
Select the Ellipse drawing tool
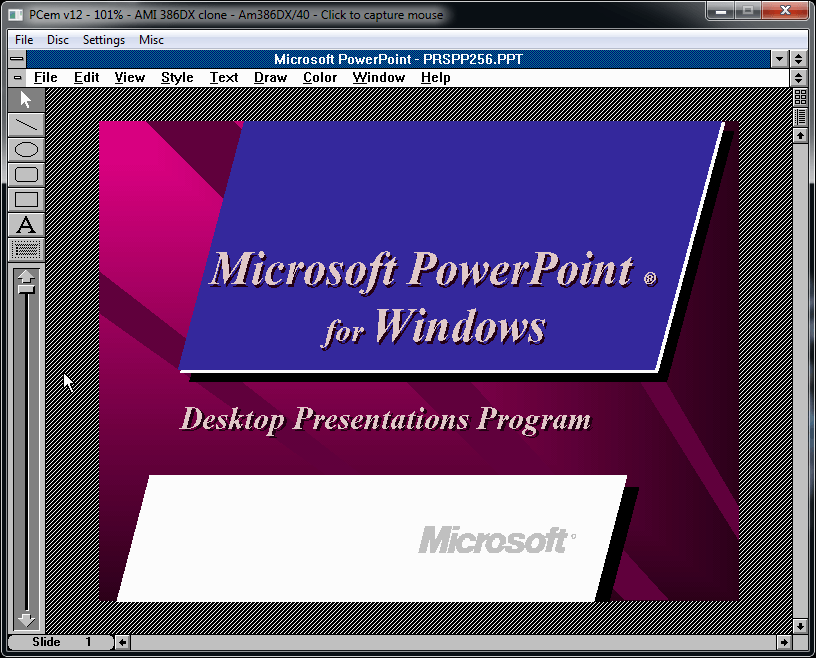(26, 150)
